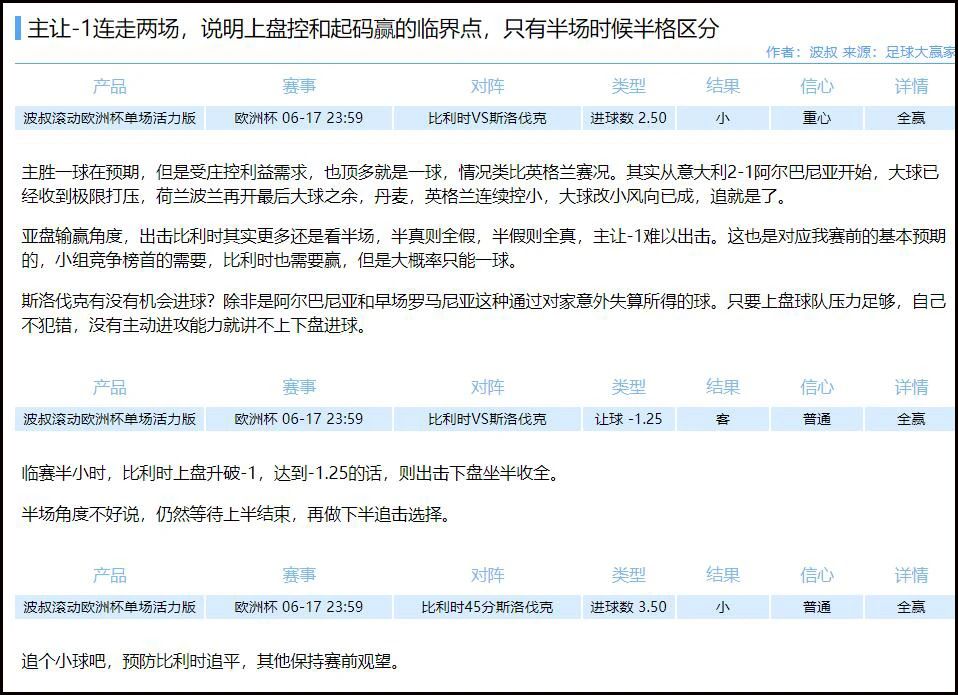
Task: Click the 小 result in the 进球数 2.50 row
Action: point(723,118)
